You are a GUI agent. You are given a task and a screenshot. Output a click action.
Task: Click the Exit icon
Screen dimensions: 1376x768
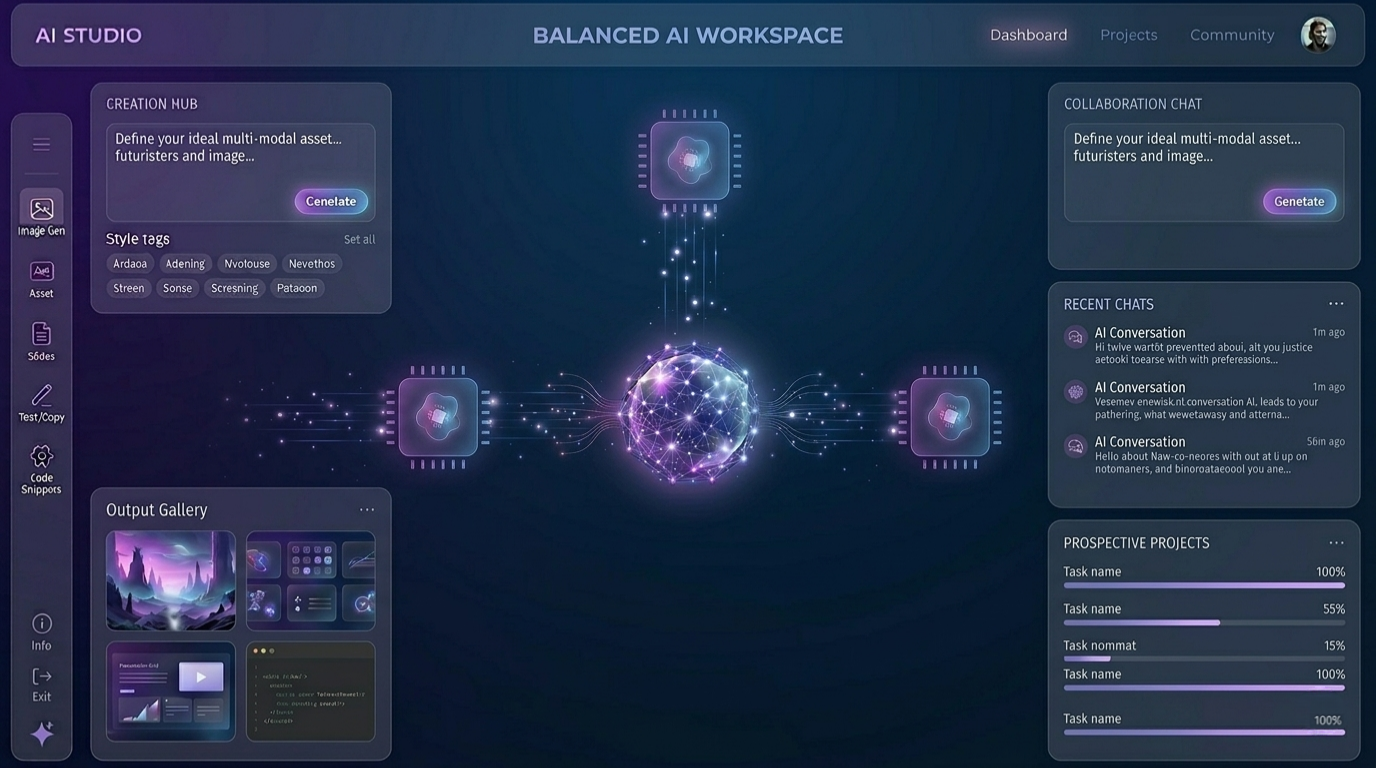point(41,676)
